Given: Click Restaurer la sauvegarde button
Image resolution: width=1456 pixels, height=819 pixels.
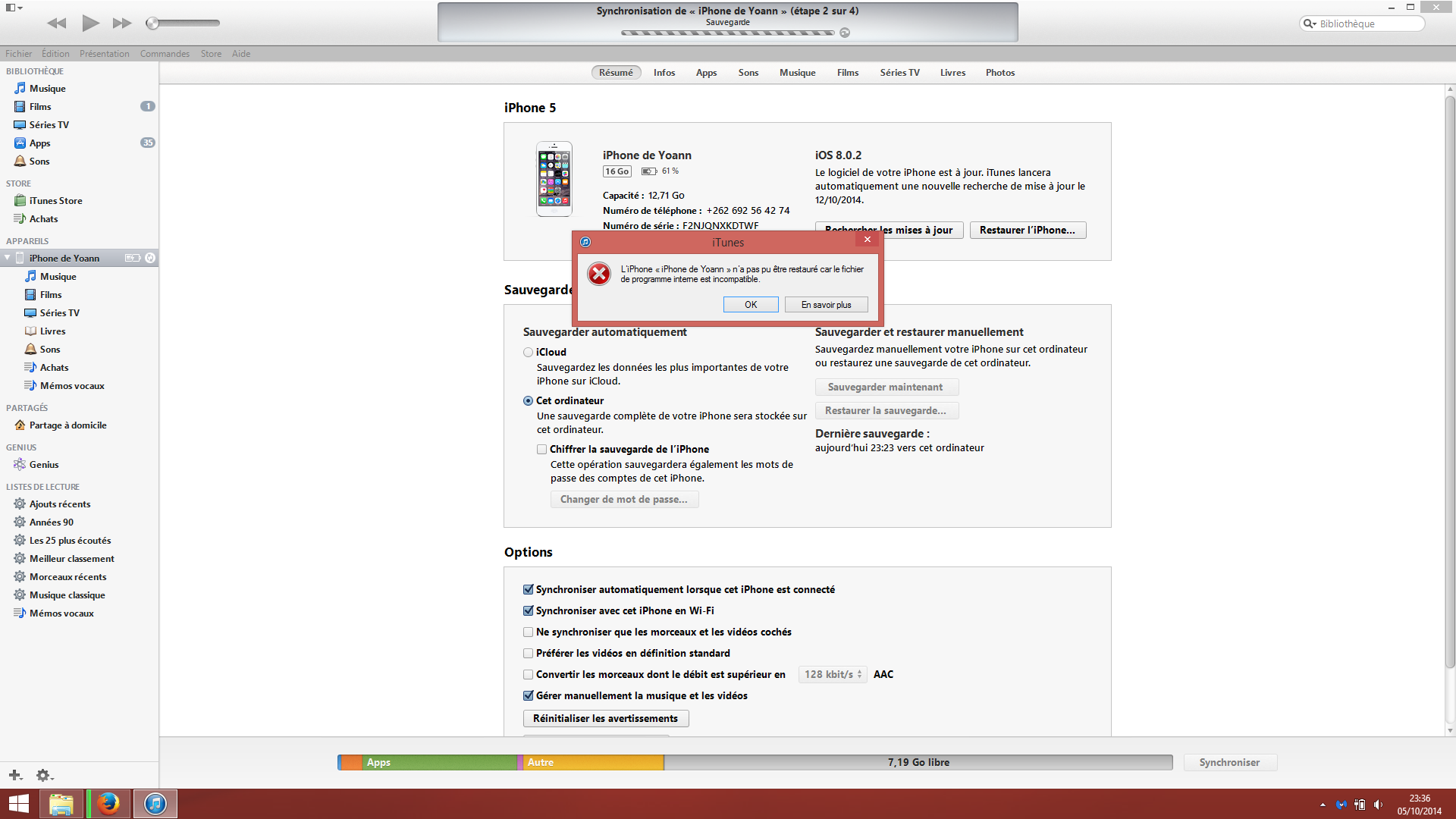Looking at the screenshot, I should [x=886, y=411].
